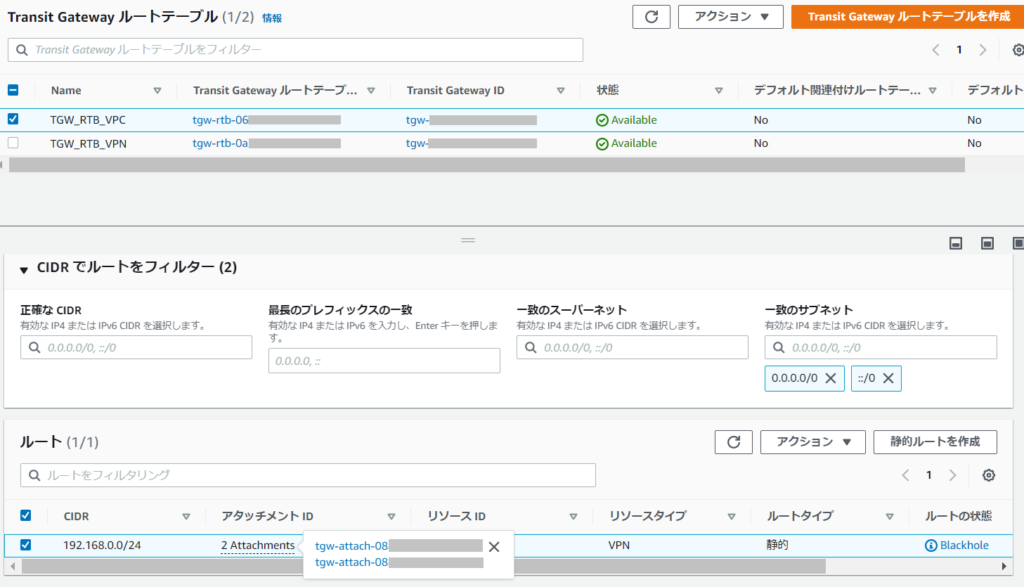Sort routes by ルートタイプ column
1024x587 pixels.
[889, 516]
